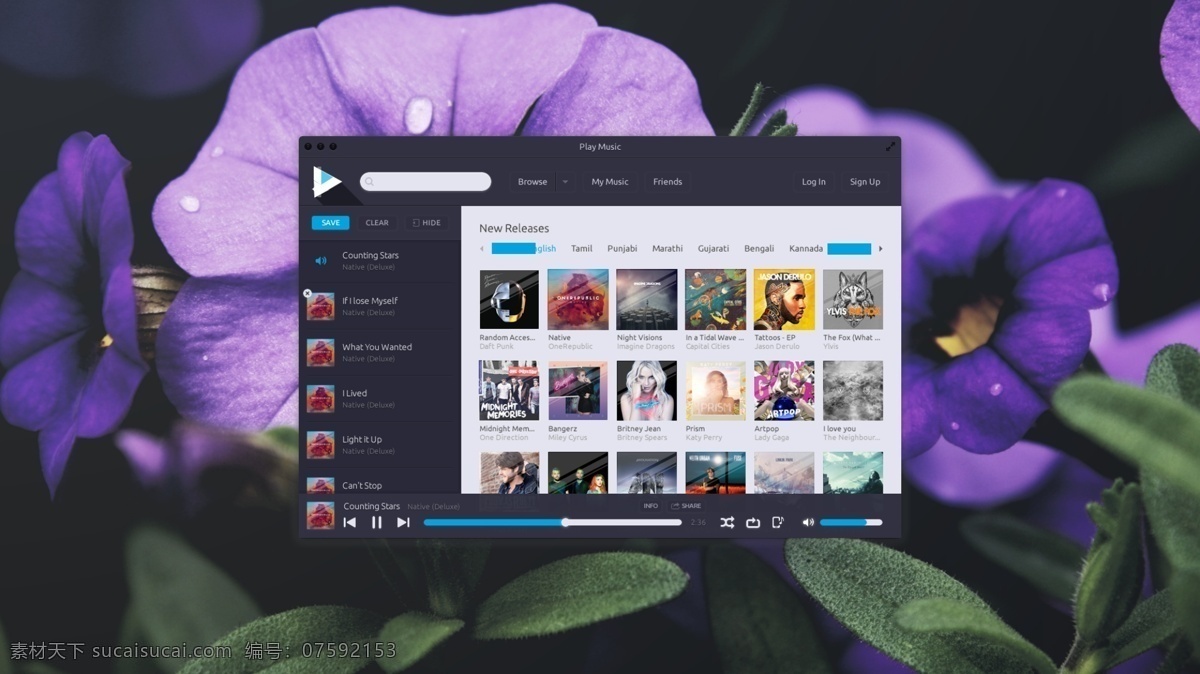
Task: Click speaker icon beside Counting Stars in playlist
Action: coord(321,261)
